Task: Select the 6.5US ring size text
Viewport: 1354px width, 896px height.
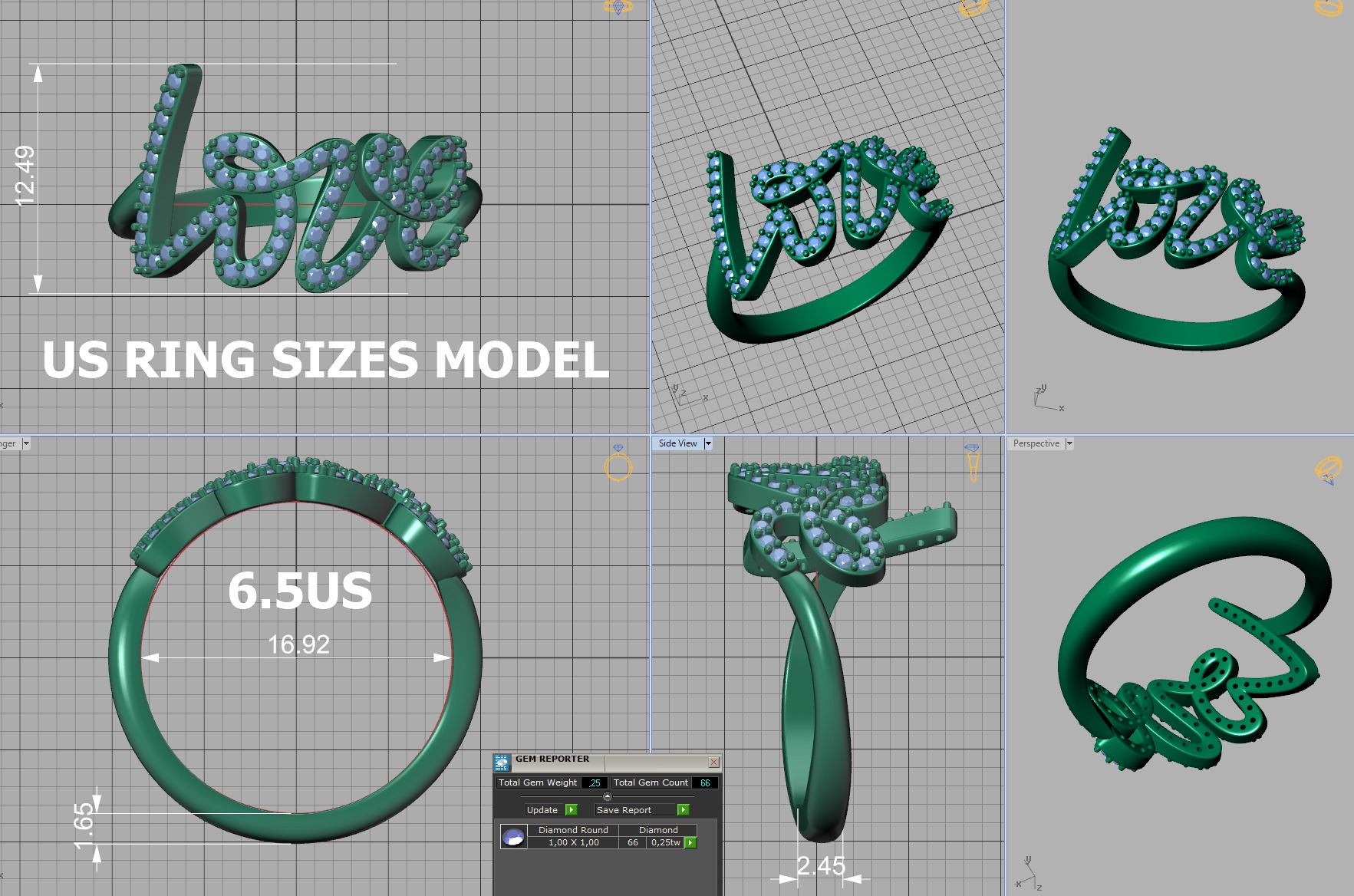Action: pos(300,591)
